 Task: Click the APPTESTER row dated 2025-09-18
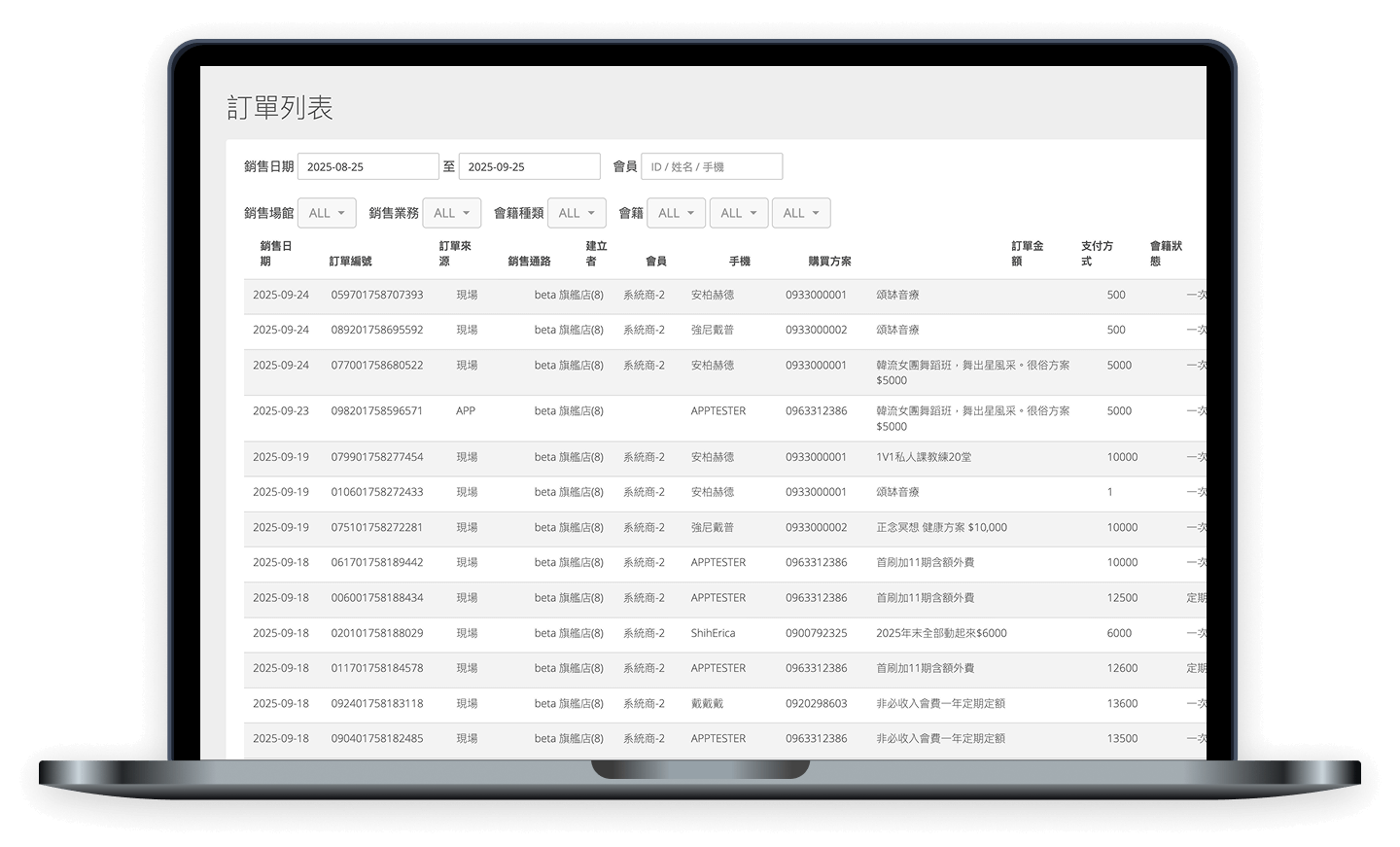coord(718,562)
